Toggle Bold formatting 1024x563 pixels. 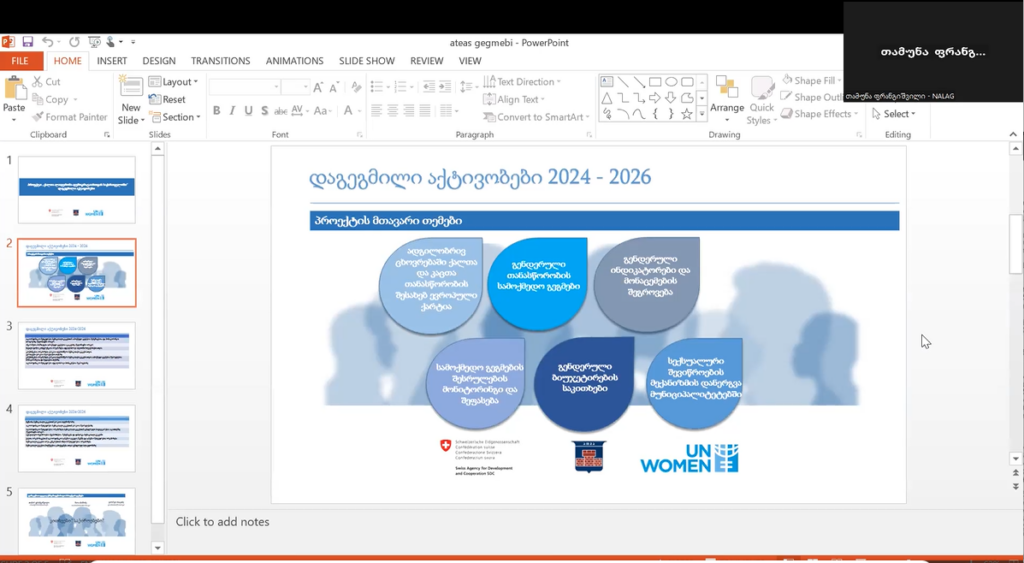[216, 111]
